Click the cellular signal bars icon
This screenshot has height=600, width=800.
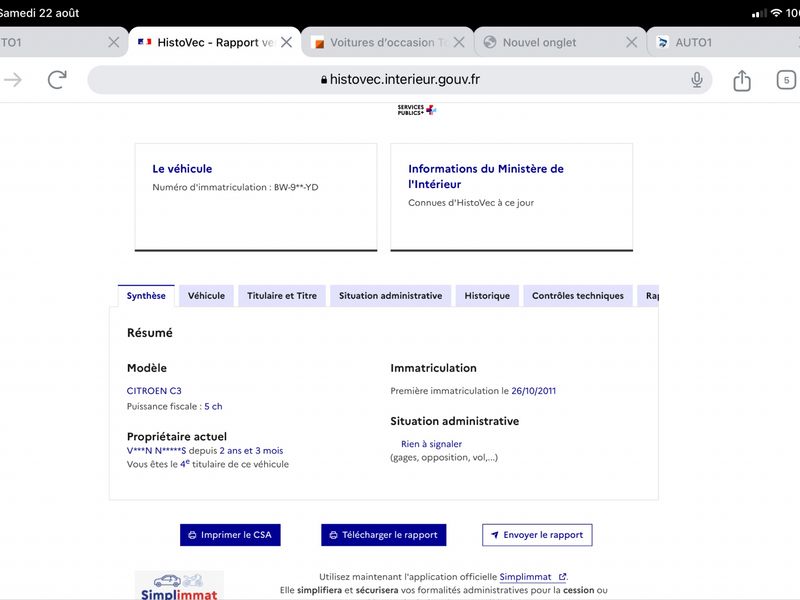tap(759, 13)
